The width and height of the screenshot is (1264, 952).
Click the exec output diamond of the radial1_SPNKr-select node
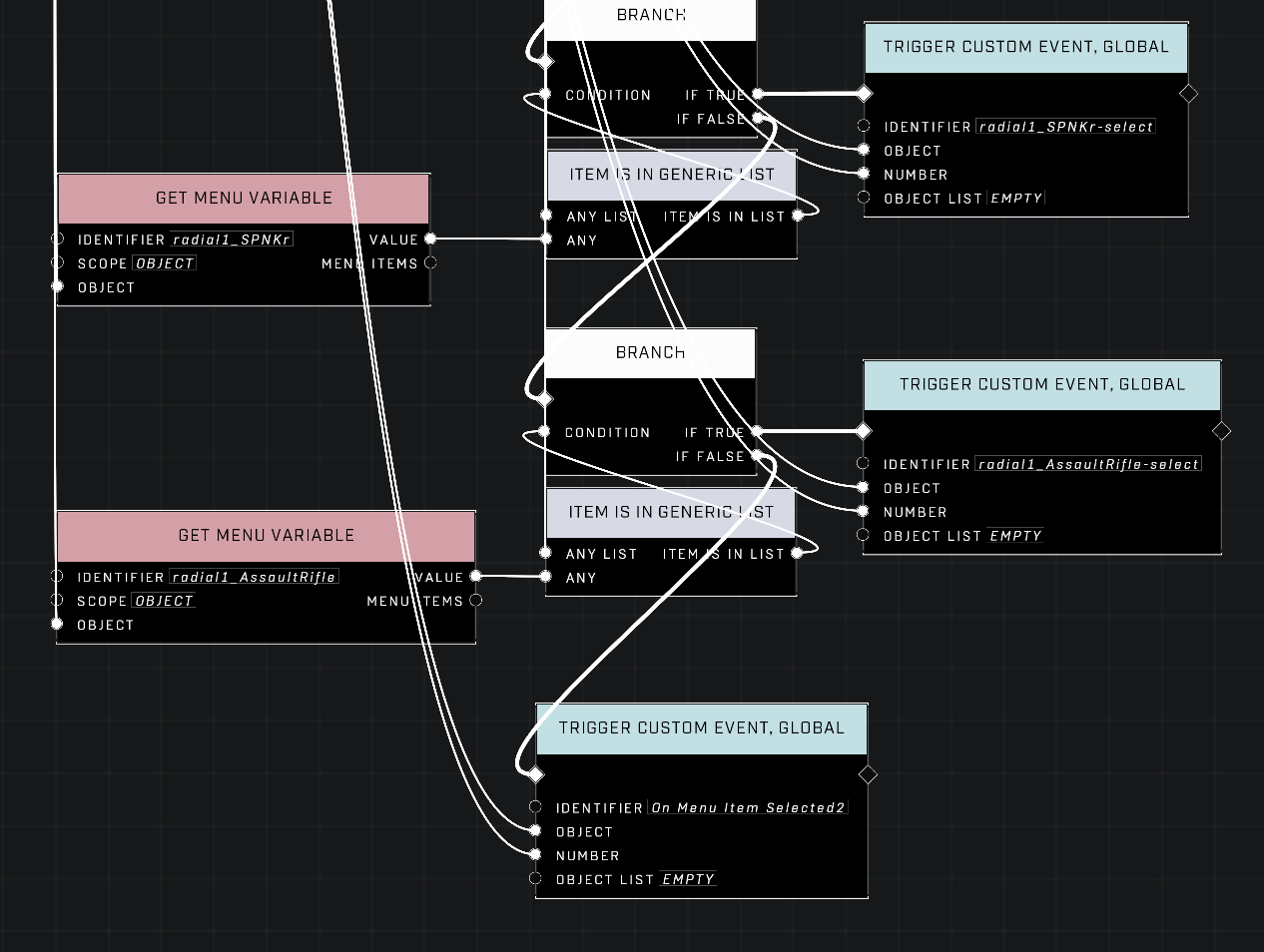pyautogui.click(x=1188, y=94)
